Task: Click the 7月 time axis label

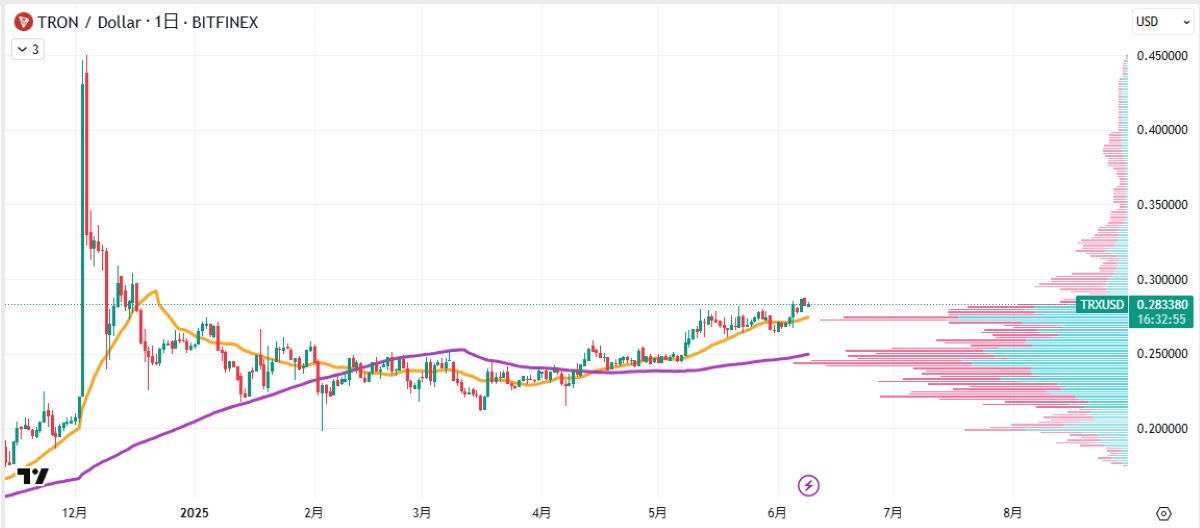Action: (893, 513)
